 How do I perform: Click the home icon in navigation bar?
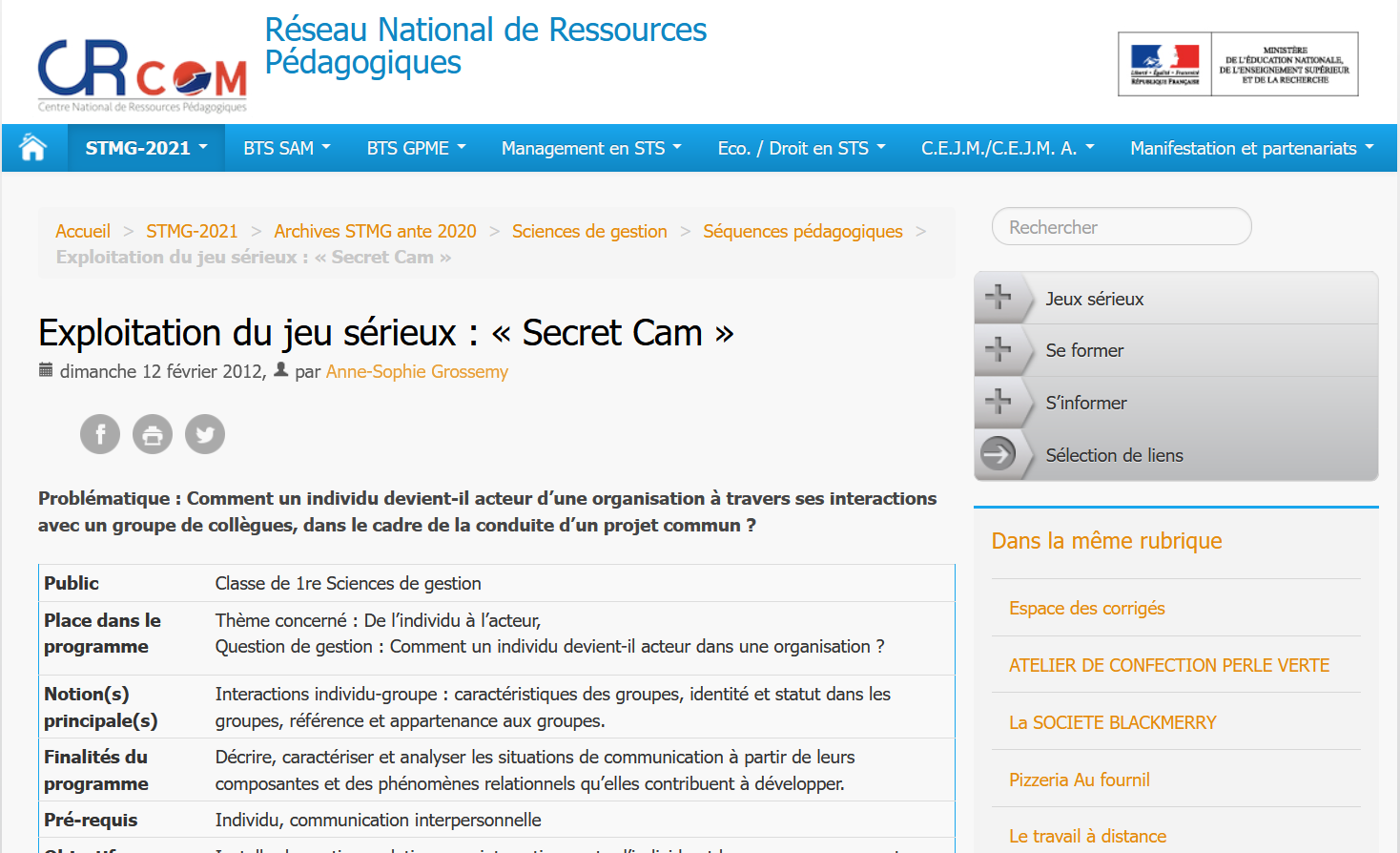coord(33,148)
